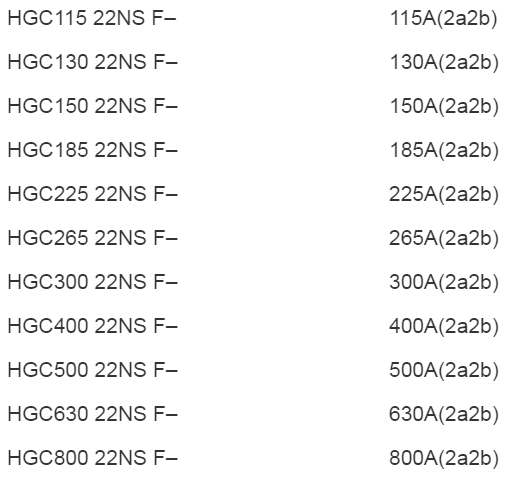
Task: Select the HGC500 22NS F– entry
Action: click(x=92, y=370)
